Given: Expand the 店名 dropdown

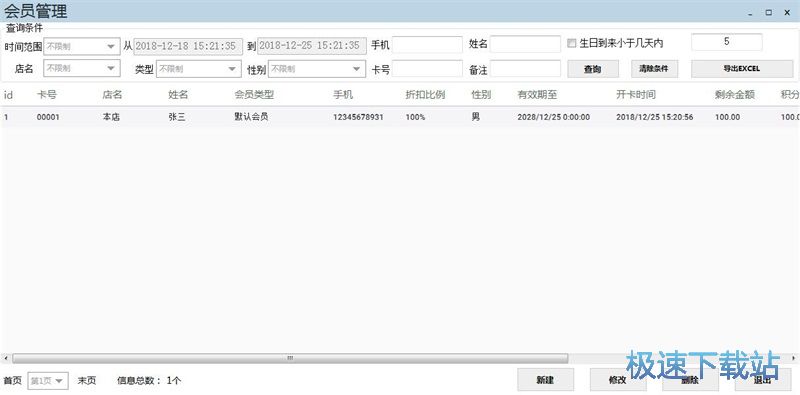Looking at the screenshot, I should pos(82,68).
